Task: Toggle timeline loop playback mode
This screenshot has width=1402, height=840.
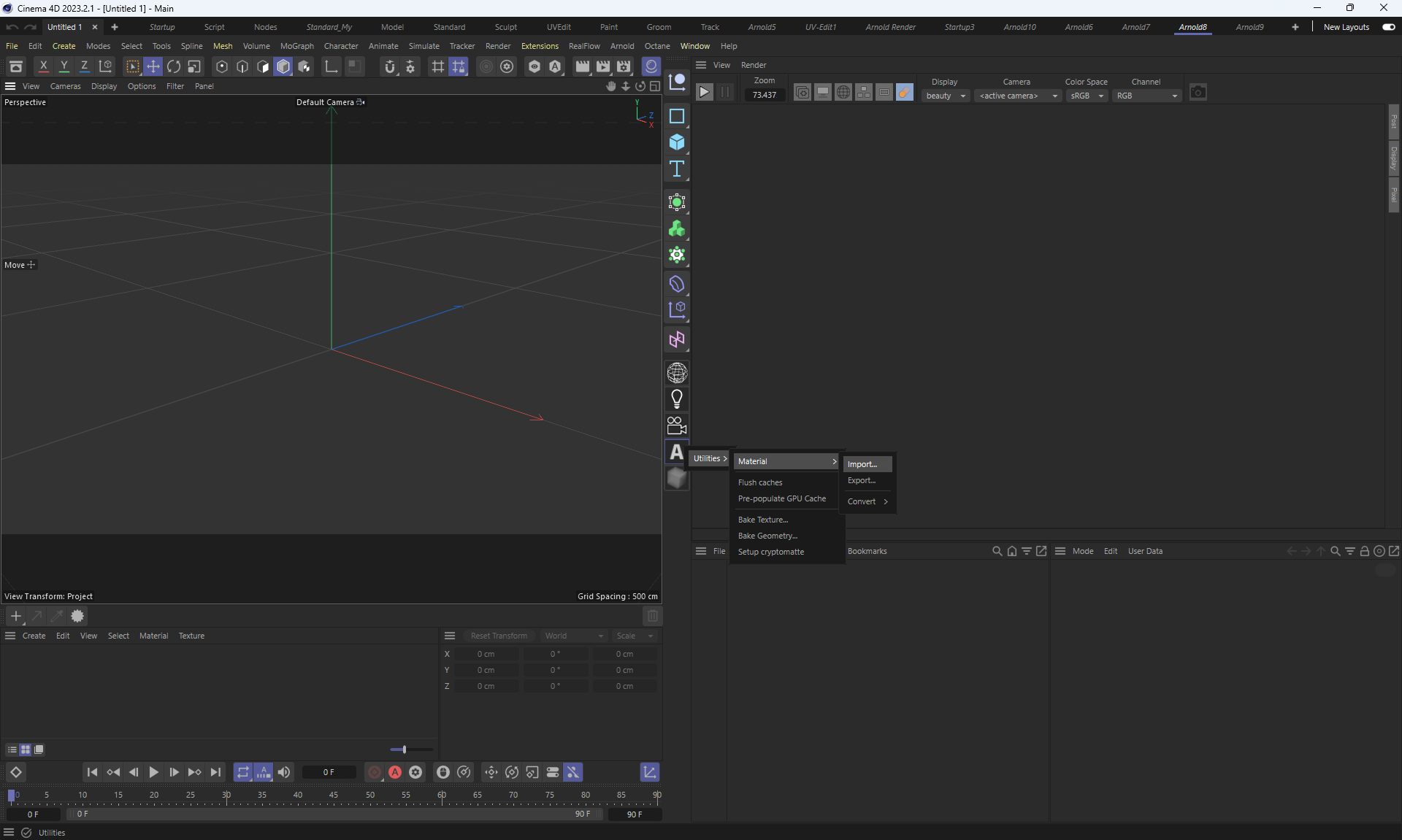Action: 243,772
